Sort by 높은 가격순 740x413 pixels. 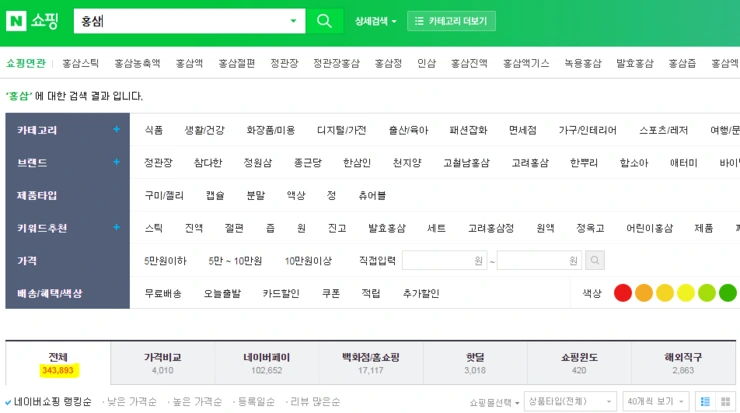coord(197,402)
